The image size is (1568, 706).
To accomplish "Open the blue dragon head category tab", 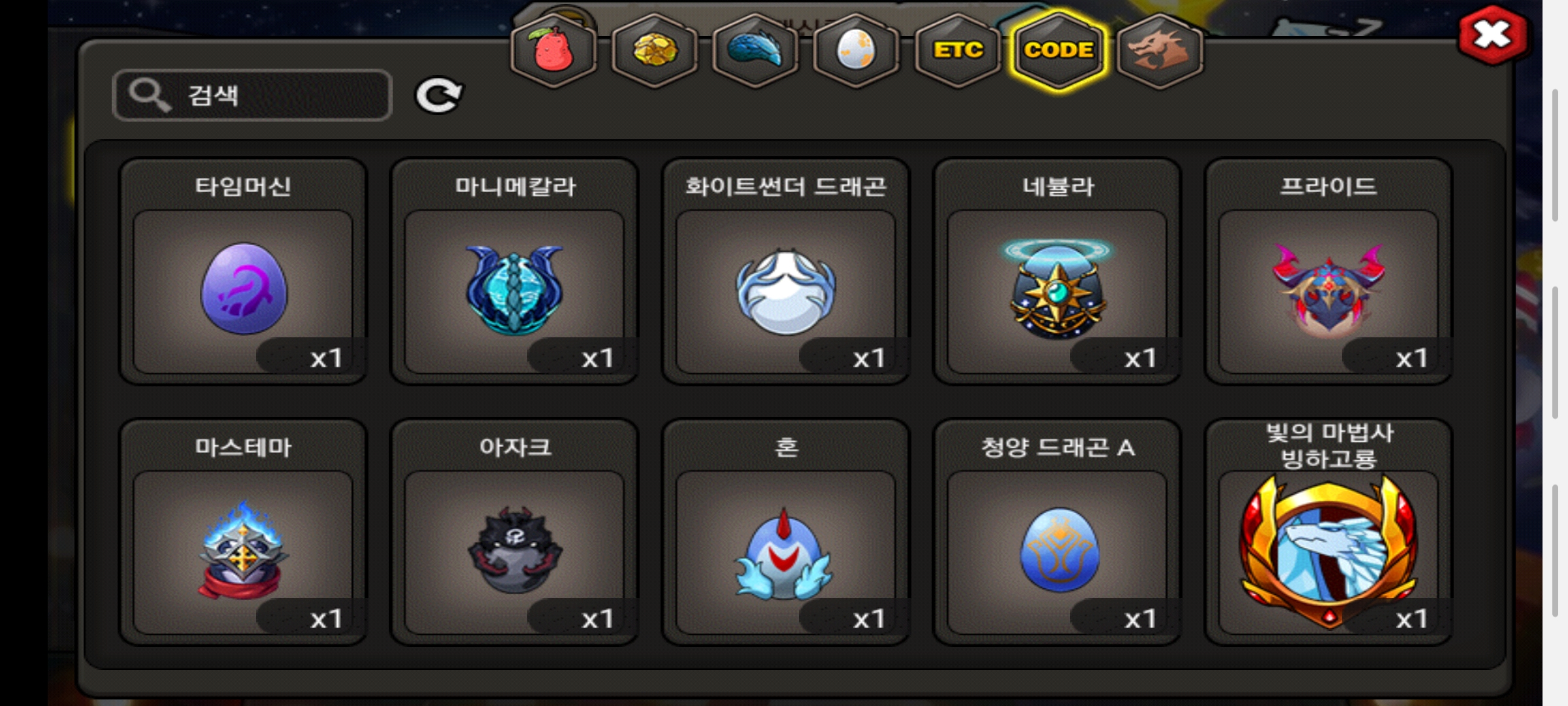I will point(755,50).
